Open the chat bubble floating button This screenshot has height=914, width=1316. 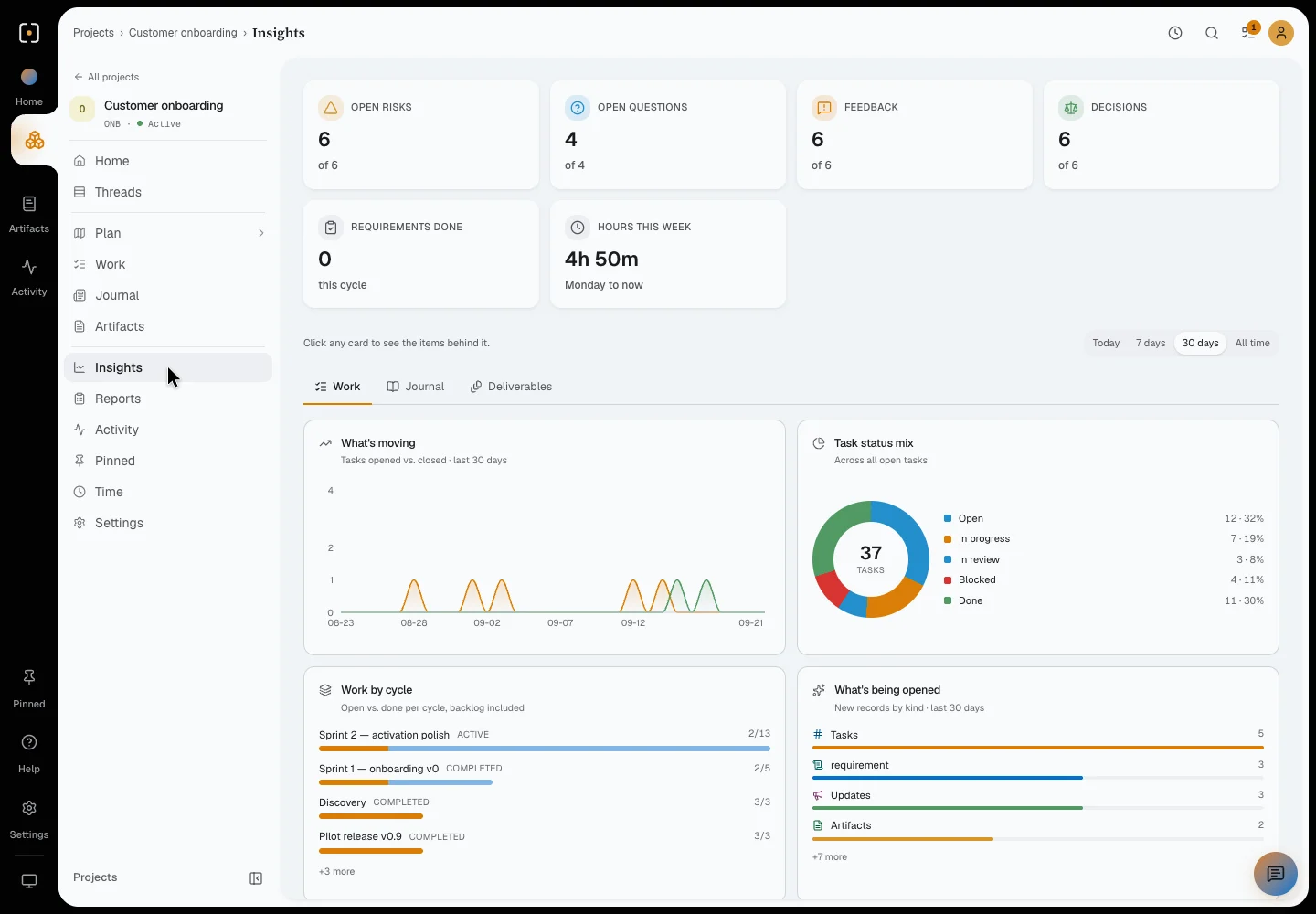pyautogui.click(x=1275, y=874)
